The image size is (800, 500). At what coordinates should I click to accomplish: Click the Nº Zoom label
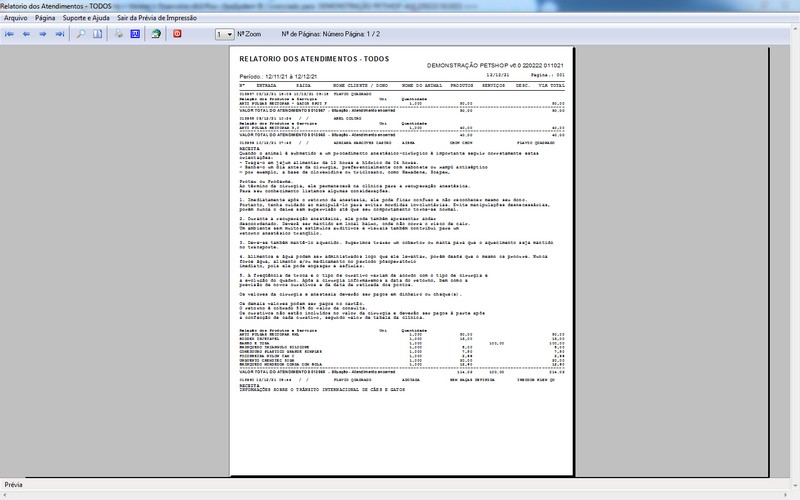pos(250,34)
